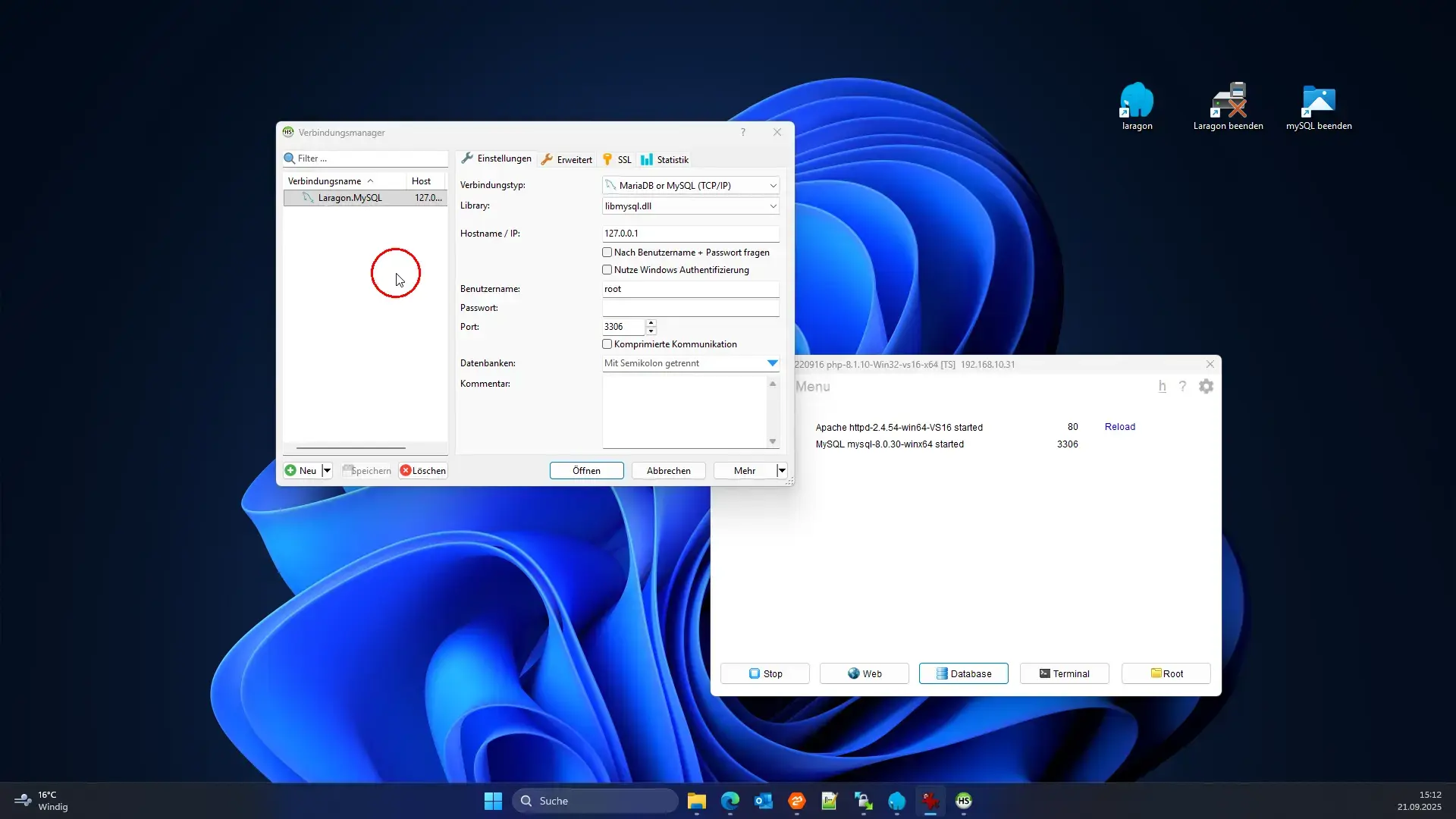Screen dimensions: 1456x819
Task: Click HeidiSQL icon in the taskbar
Action: (x=963, y=801)
